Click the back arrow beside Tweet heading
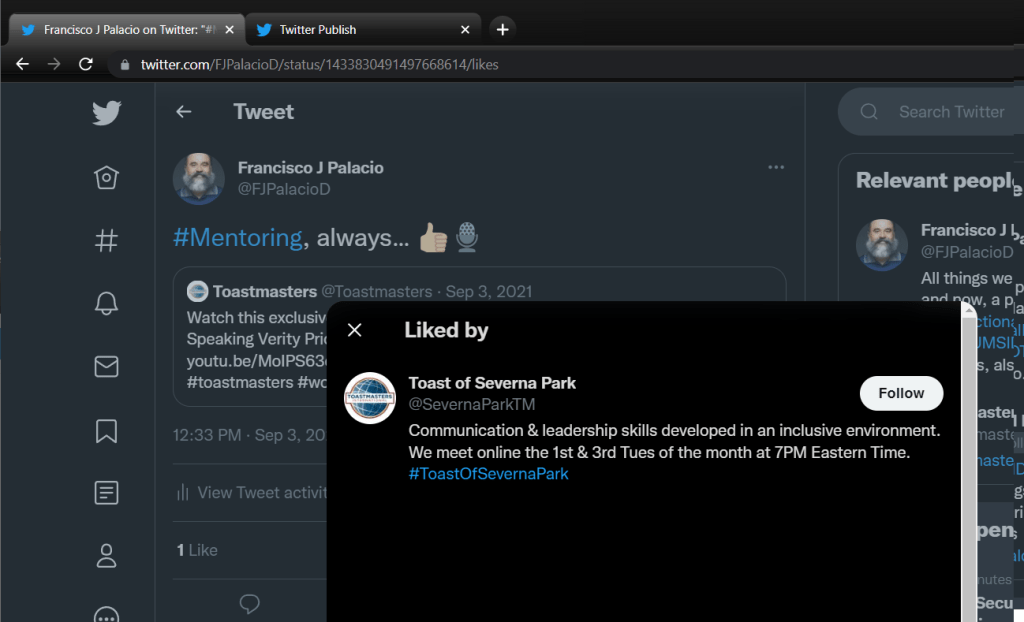Screen dimensions: 1024x622 click(184, 112)
